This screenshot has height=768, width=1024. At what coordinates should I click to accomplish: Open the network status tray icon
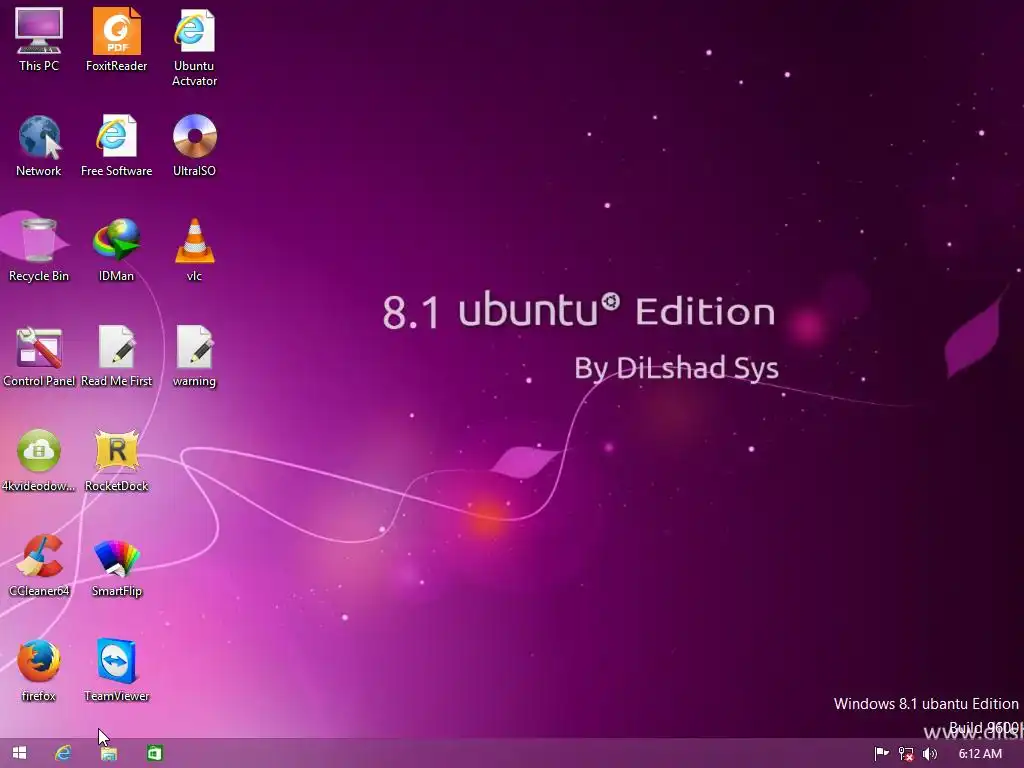[x=906, y=754]
